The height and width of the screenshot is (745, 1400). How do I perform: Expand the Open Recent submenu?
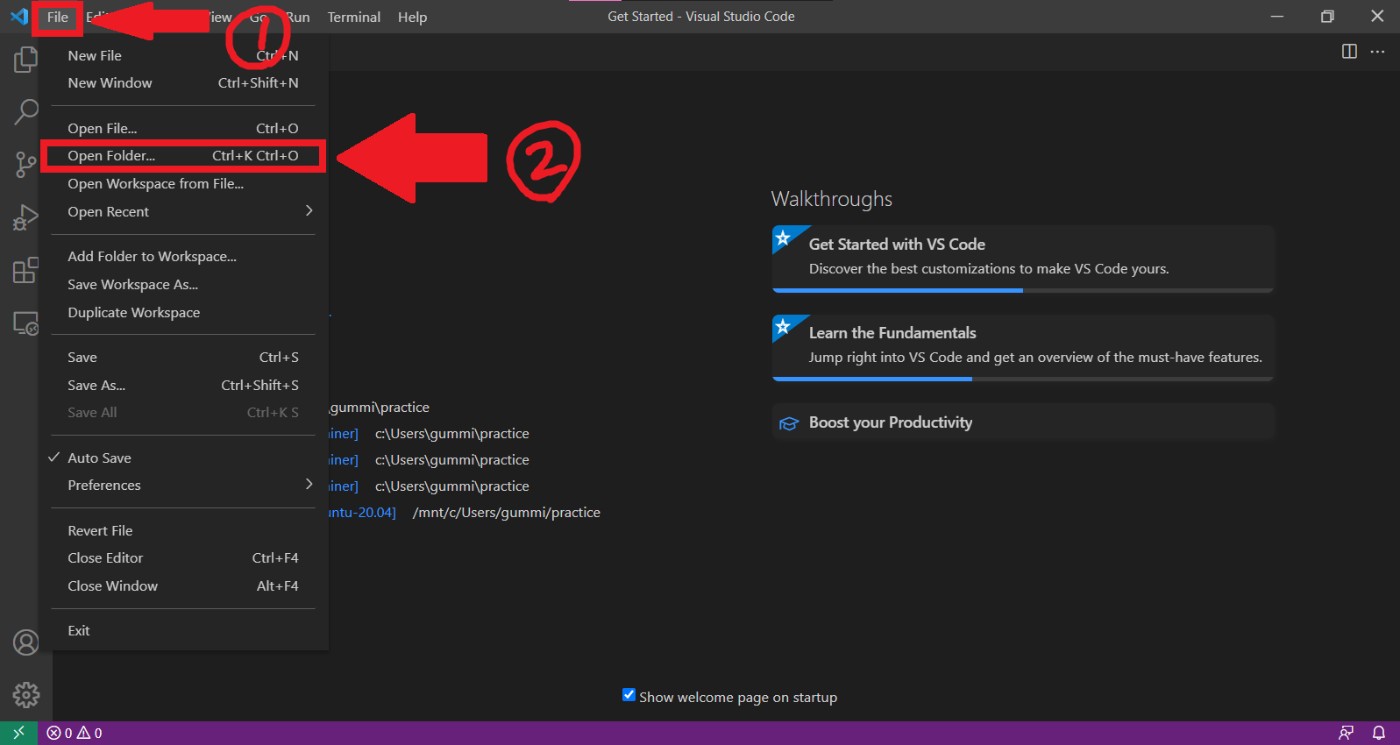coord(183,212)
